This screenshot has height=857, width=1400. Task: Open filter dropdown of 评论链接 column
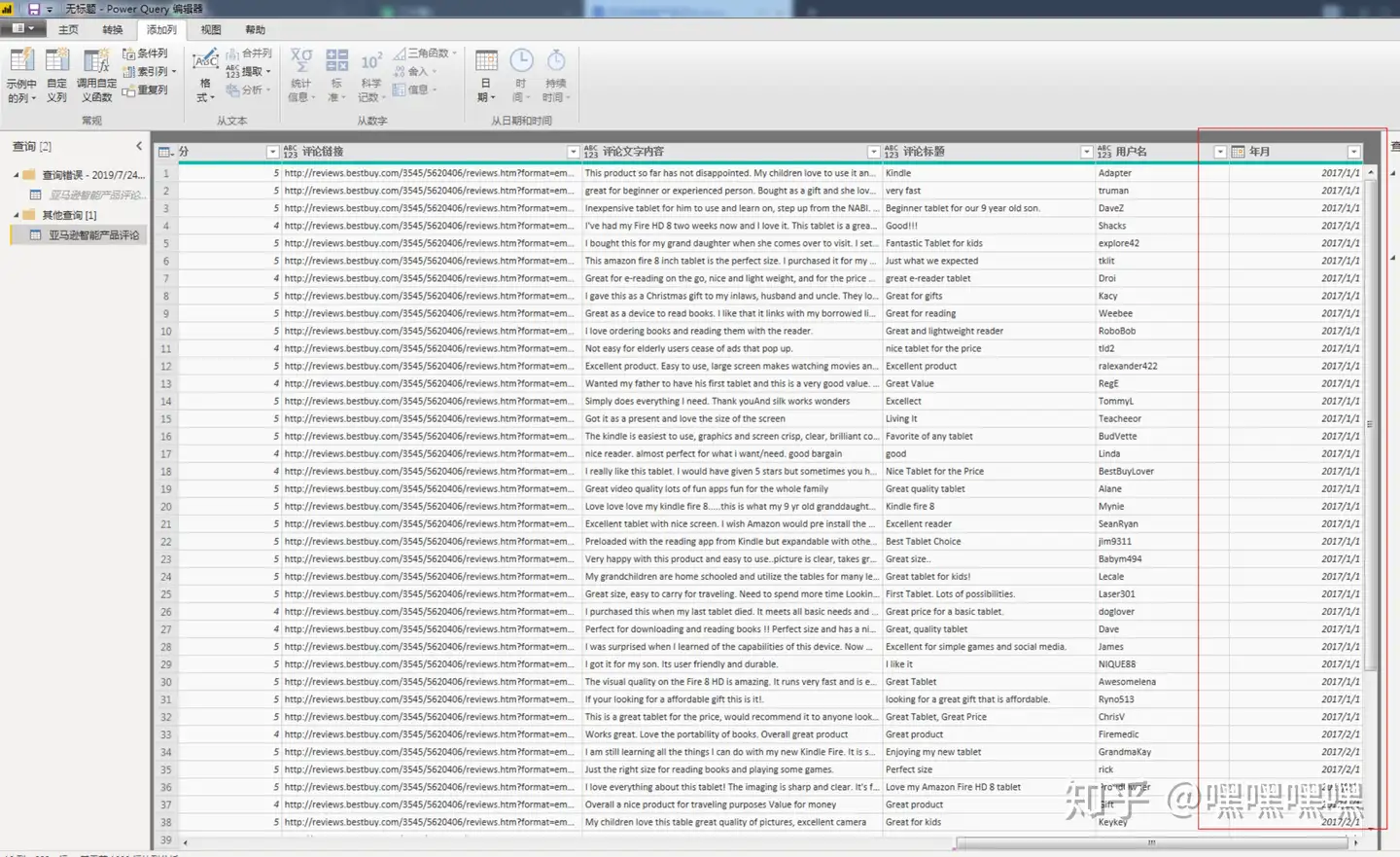573,152
